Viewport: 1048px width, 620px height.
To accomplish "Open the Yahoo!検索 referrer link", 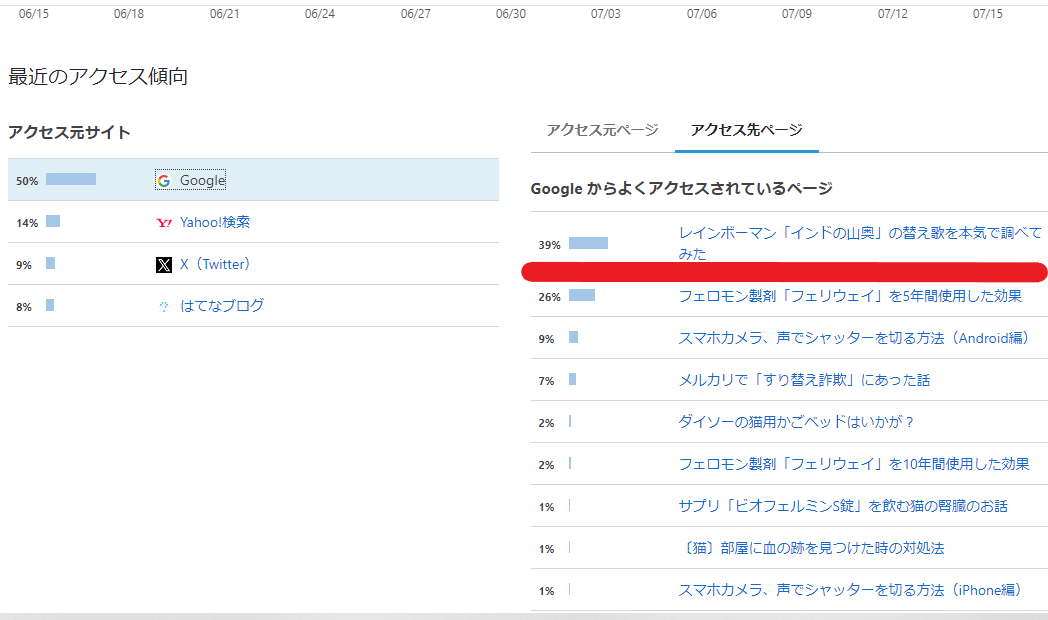I will click(215, 223).
